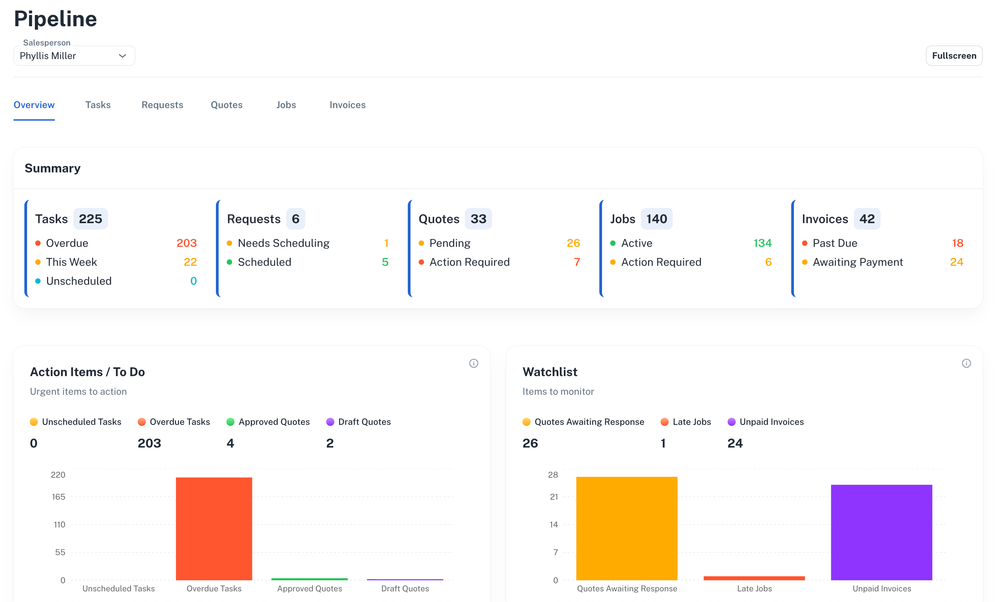Click the yellow Quotes Awaiting Response bar
This screenshot has width=999, height=602.
point(627,528)
